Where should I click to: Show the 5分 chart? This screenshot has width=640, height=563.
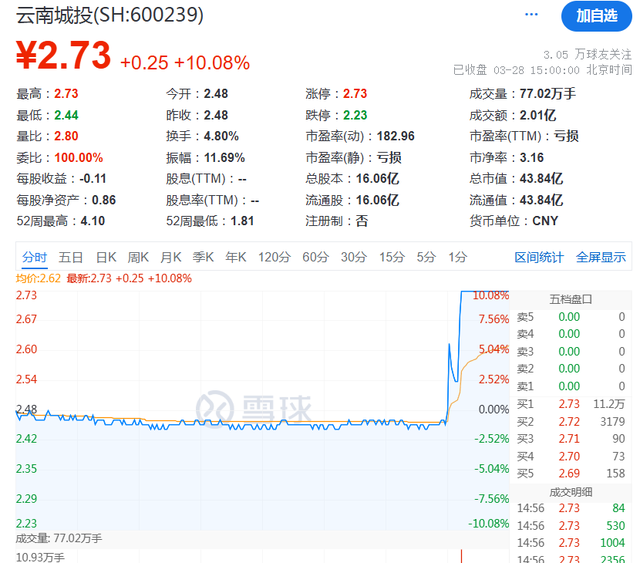tap(426, 257)
